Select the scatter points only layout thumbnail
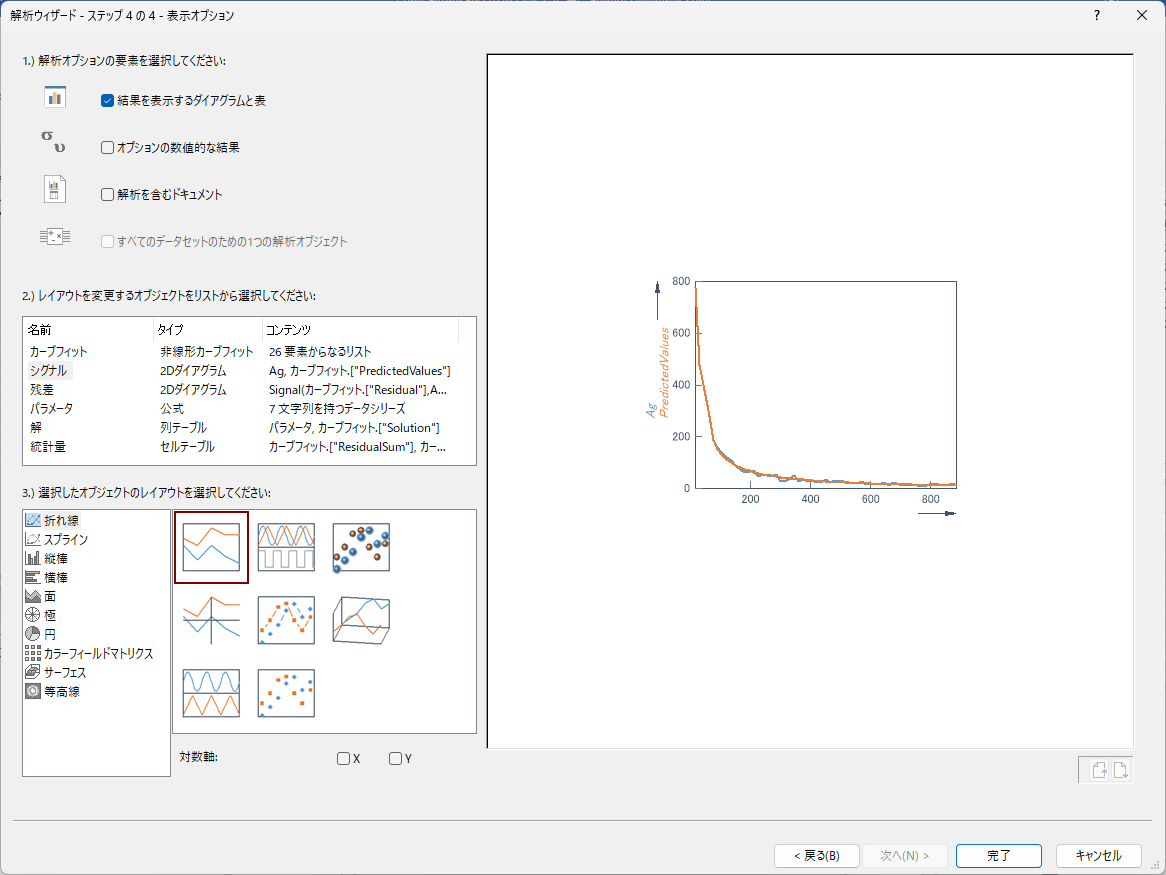Viewport: 1166px width, 875px height. (286, 693)
